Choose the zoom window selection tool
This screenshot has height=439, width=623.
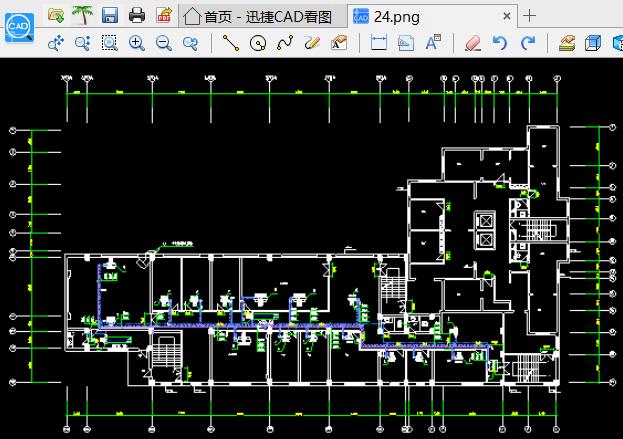(x=109, y=43)
